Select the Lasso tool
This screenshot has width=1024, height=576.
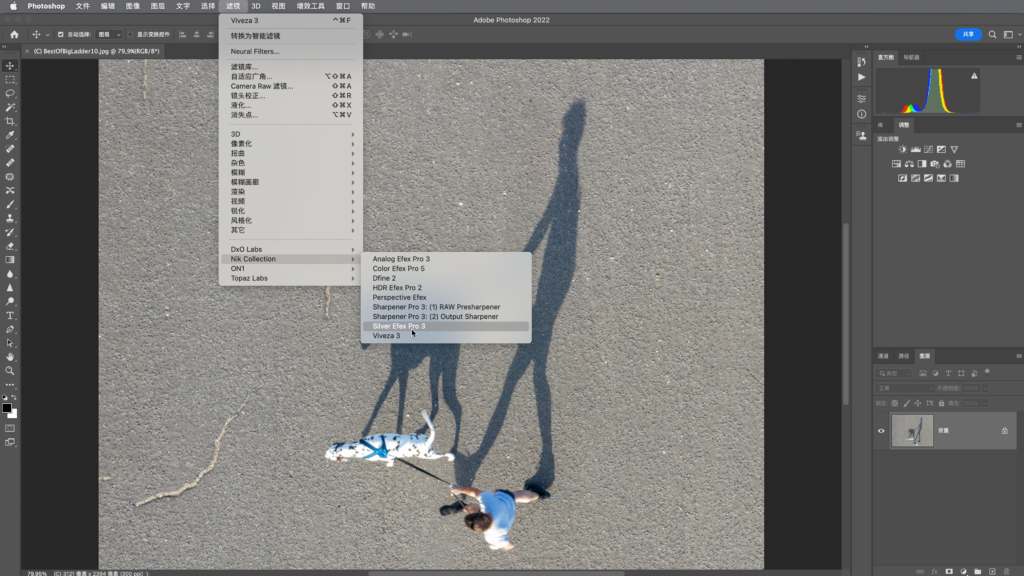pos(10,93)
